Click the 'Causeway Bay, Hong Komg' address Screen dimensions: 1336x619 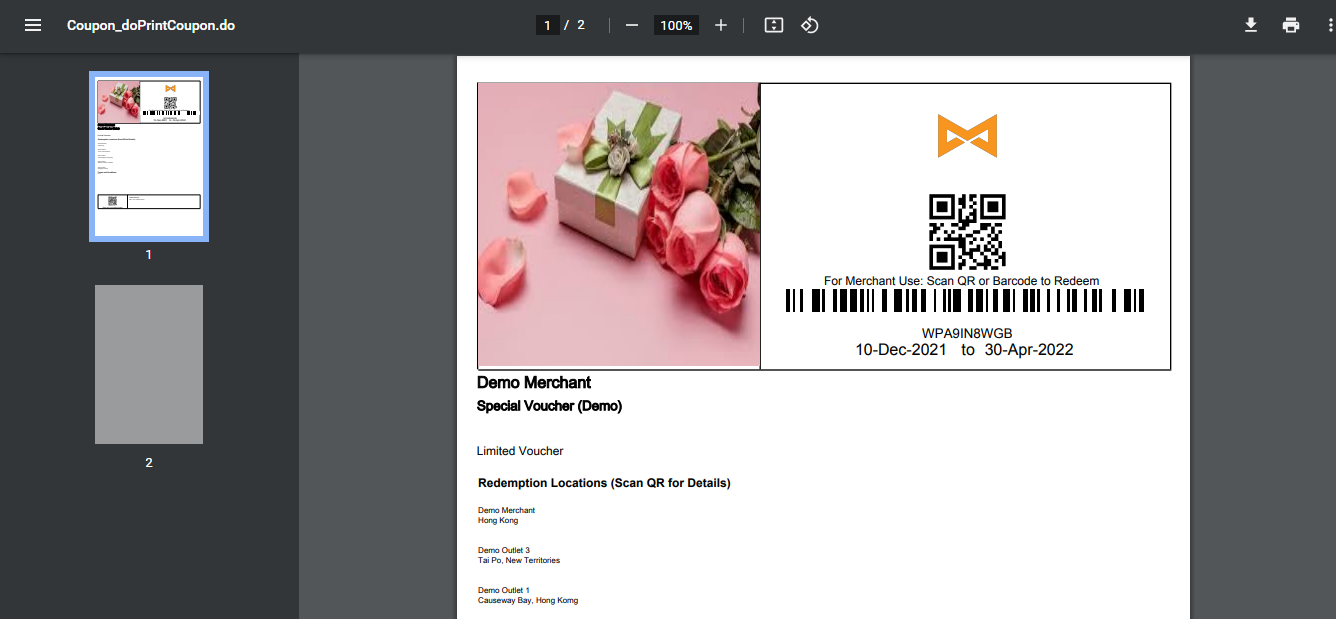(528, 600)
